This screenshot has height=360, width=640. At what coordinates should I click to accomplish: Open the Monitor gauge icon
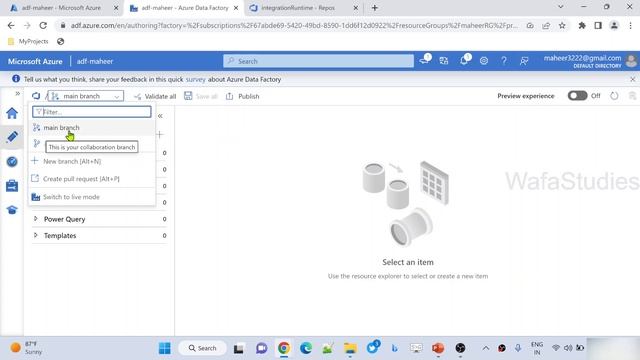click(x=12, y=162)
